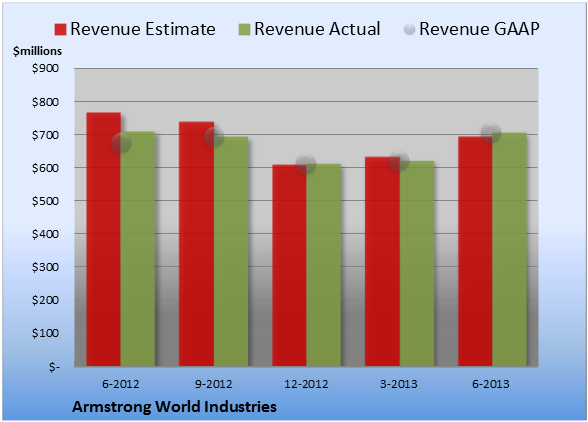Select the green actual bar for 6-2012
The width and height of the screenshot is (588, 422).
pos(138,249)
